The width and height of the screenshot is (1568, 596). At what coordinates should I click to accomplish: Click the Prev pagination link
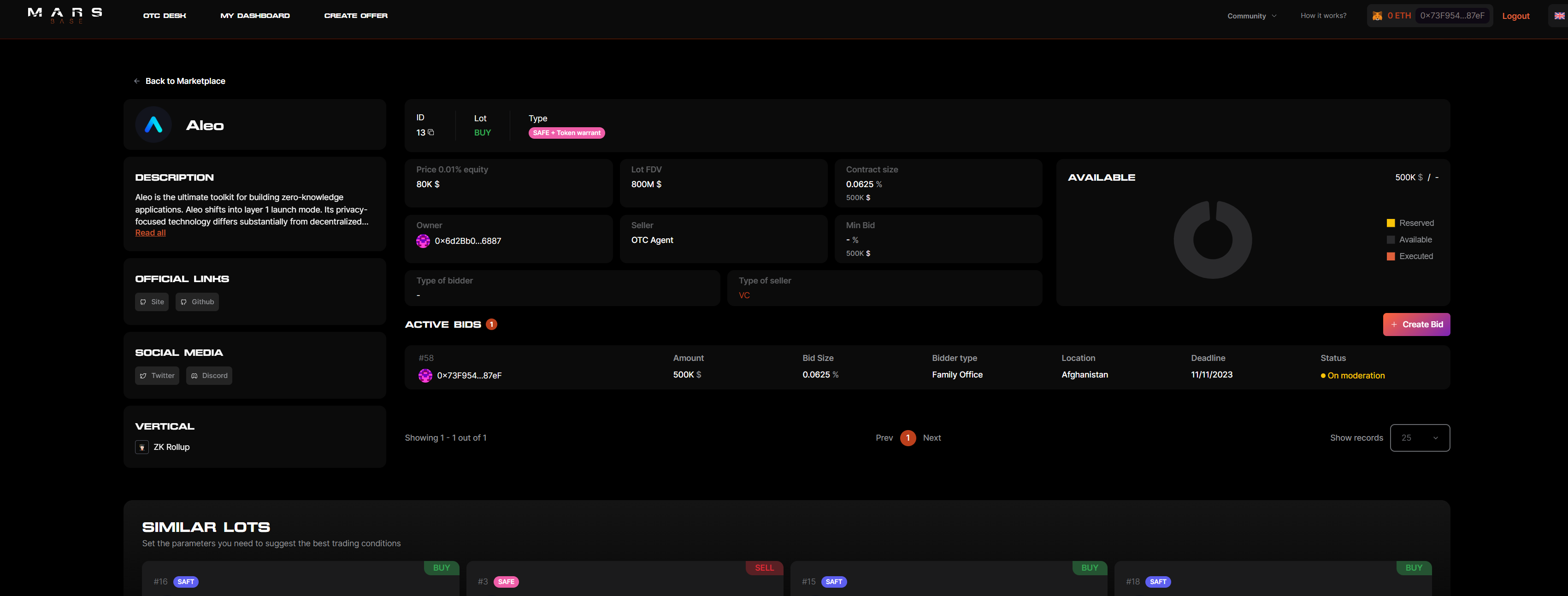884,438
